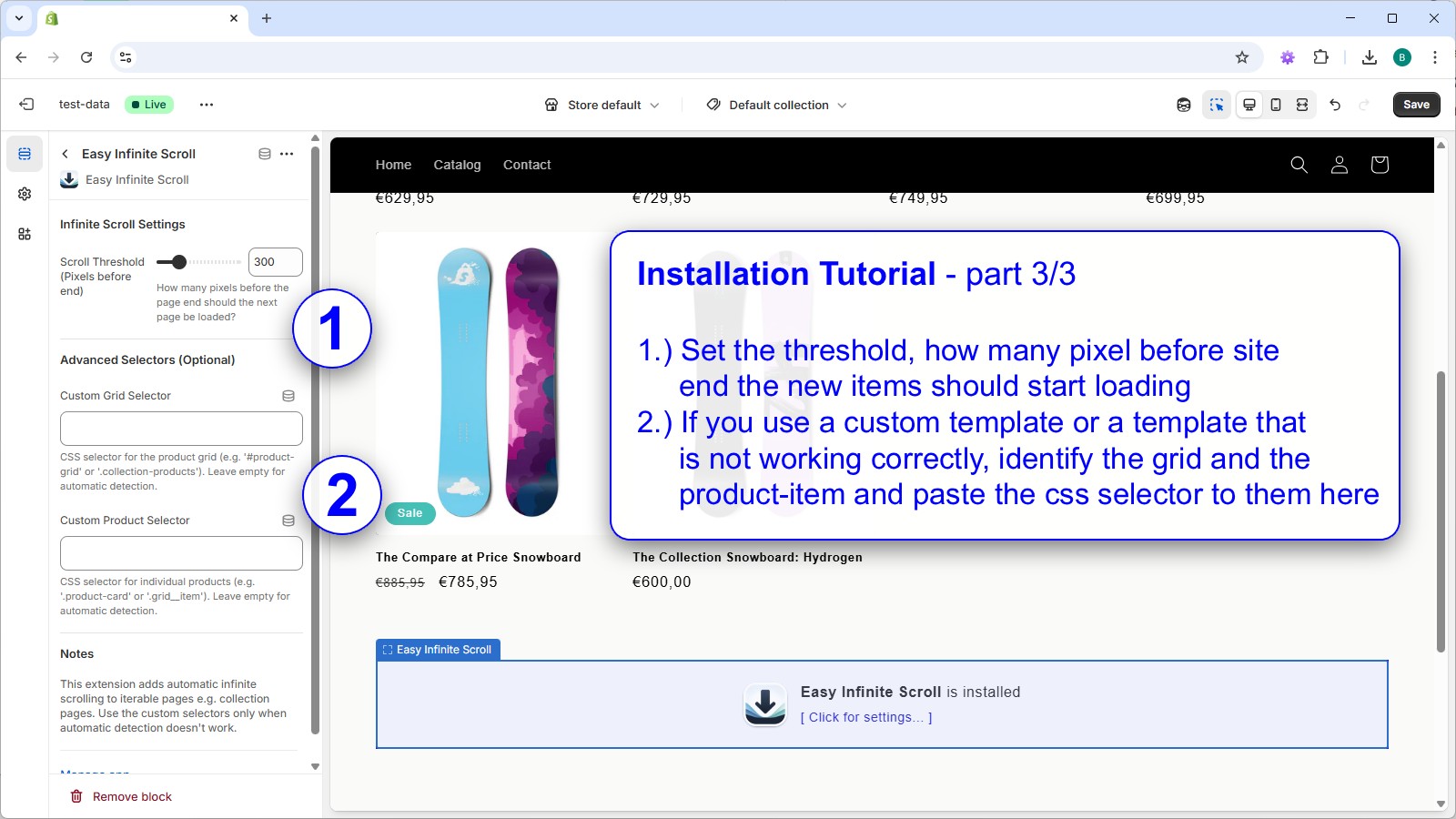The width and height of the screenshot is (1456, 819).
Task: Remove the Easy Infinite Scroll block
Action: pos(123,796)
